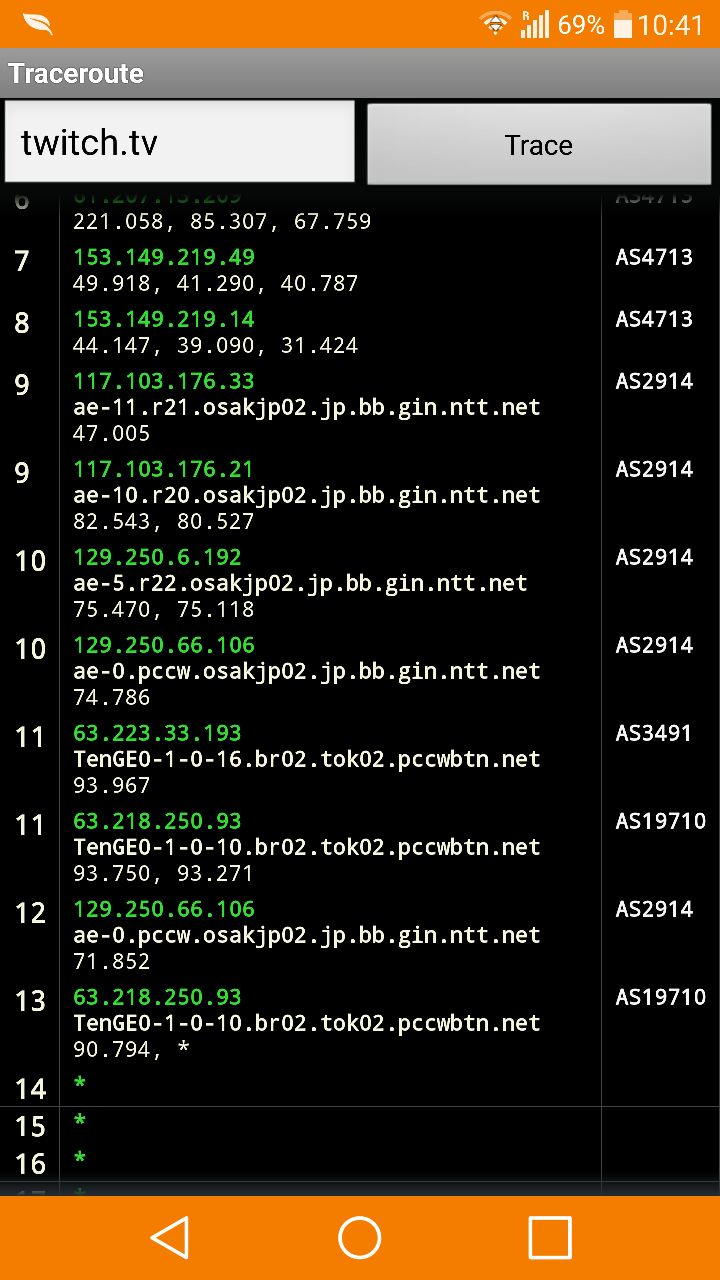Tap latency values 49.918, 41.290, 40.787
Viewport: 720px width, 1280px height.
point(215,284)
